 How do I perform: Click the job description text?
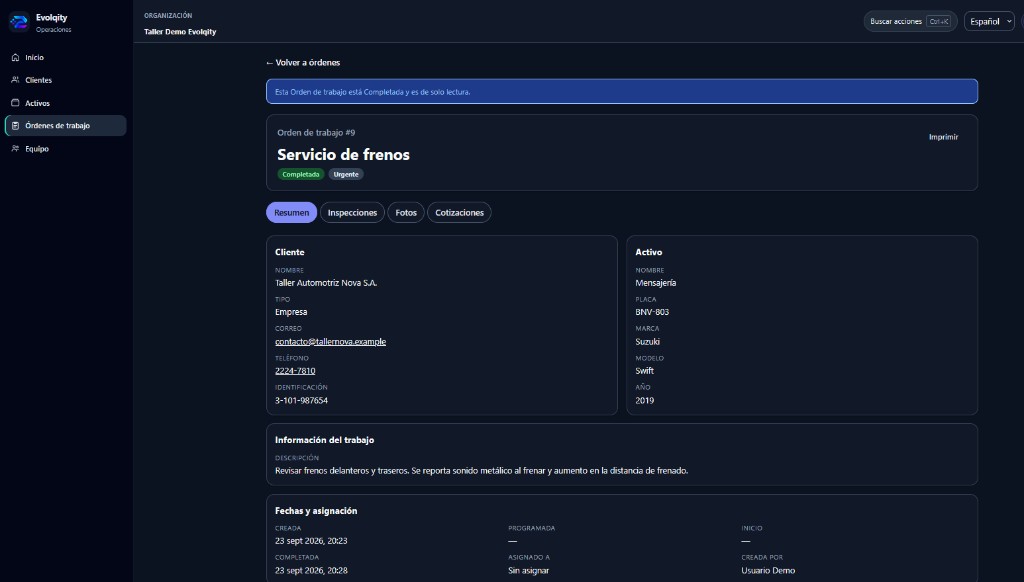(481, 471)
